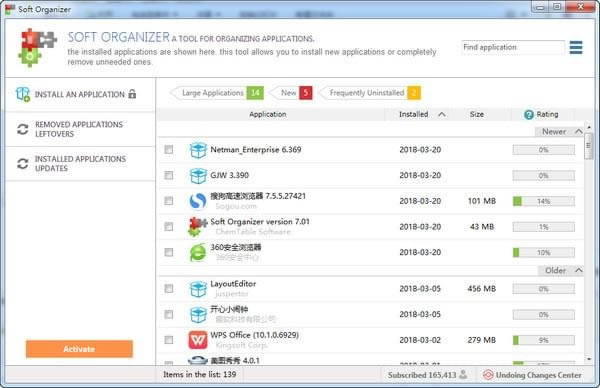The image size is (600, 388).
Task: Check the WPS Office checkbox
Action: coord(168,340)
